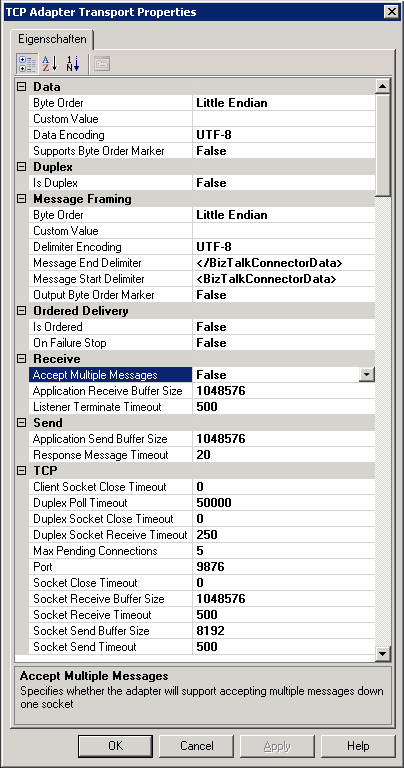This screenshot has height=768, width=404.
Task: Click the Message Start Delimiter value field
Action: [x=284, y=279]
